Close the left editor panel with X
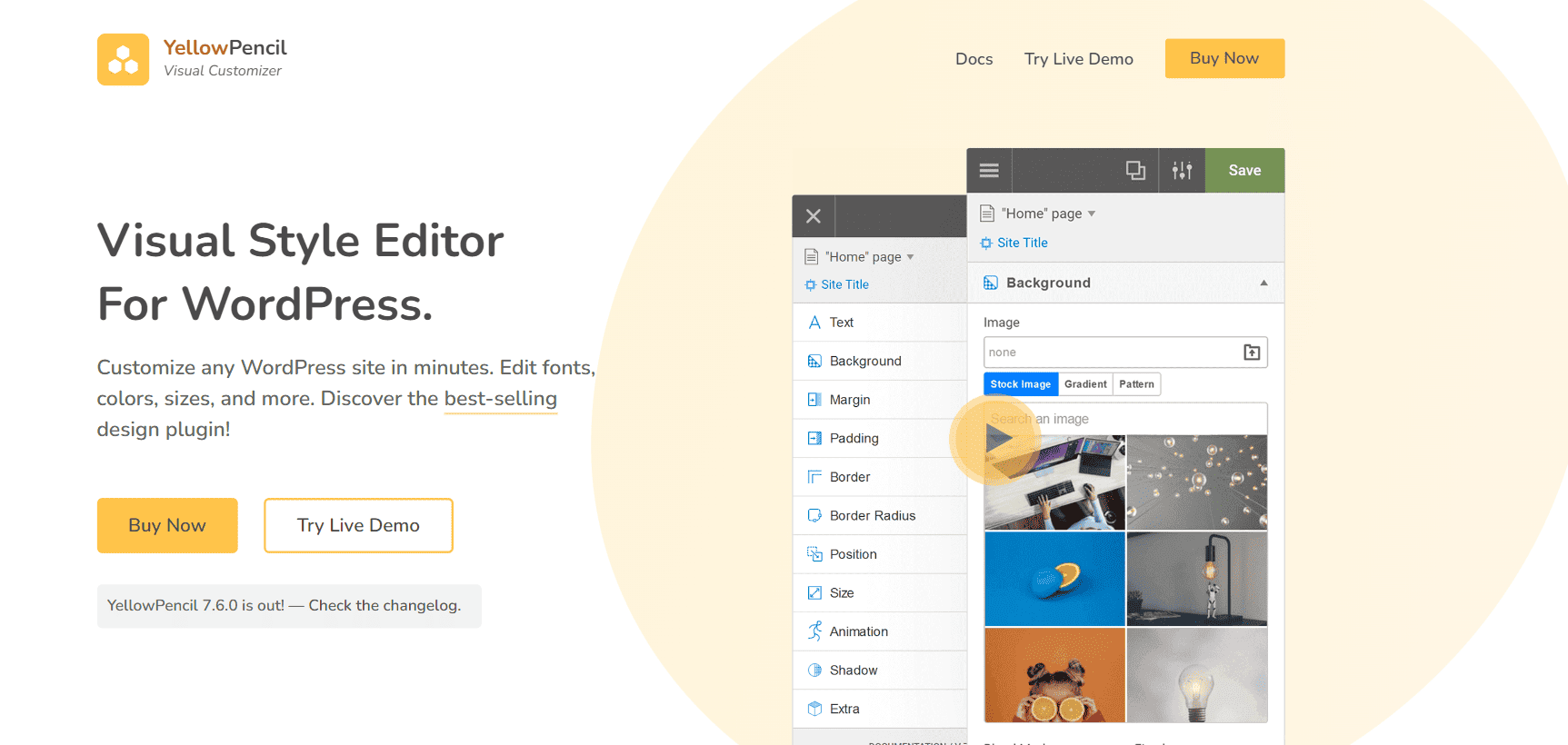Screen dimensions: 1568x745 point(814,216)
